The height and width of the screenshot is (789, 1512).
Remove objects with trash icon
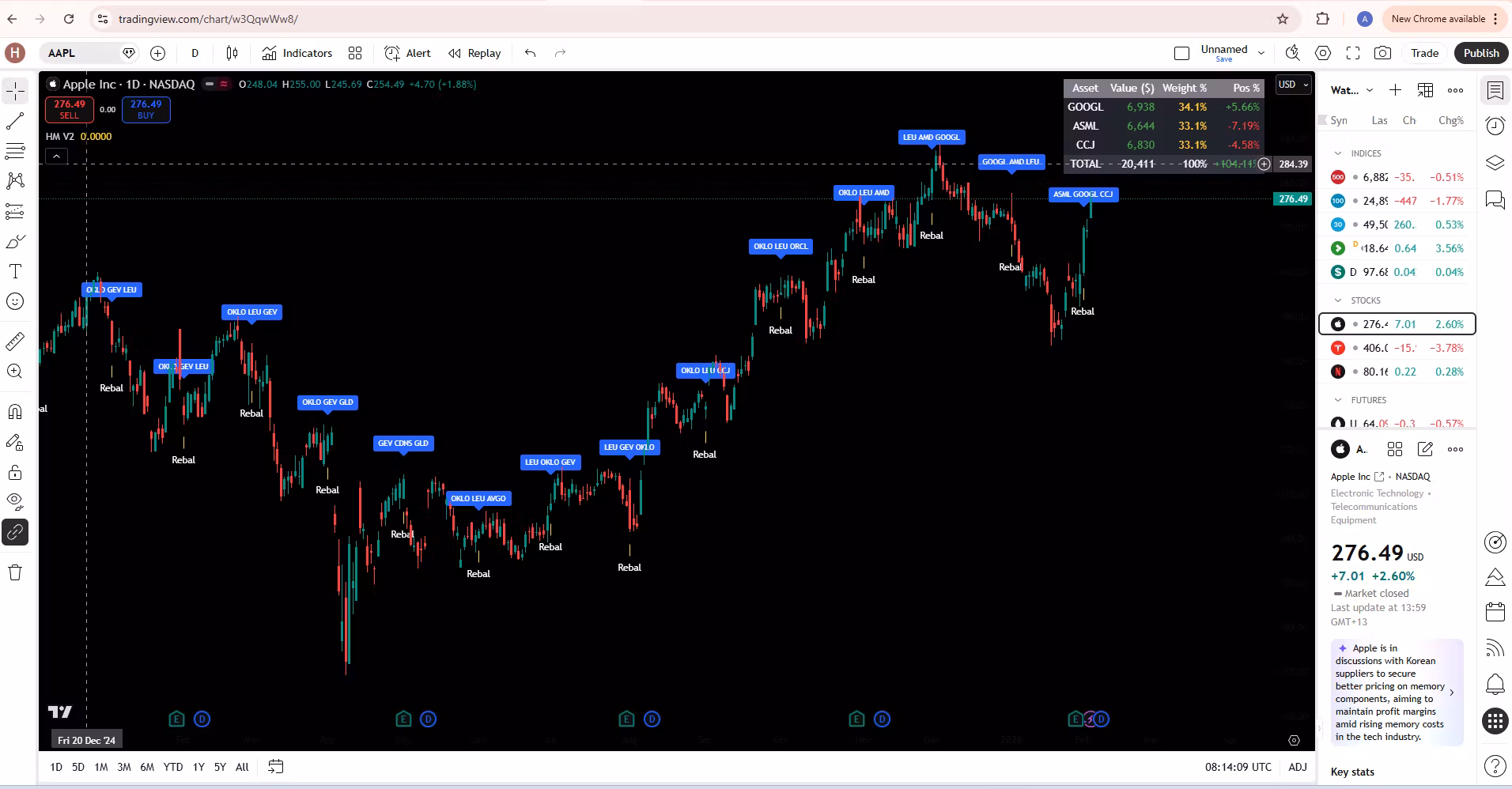click(x=15, y=572)
